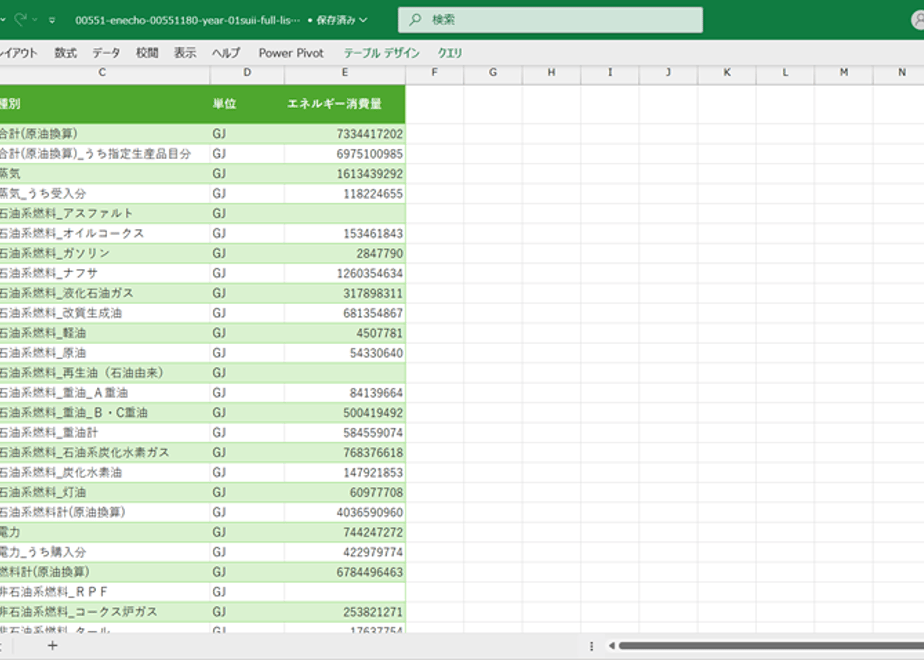Add a new sheet with plus icon
Viewport: 924px width, 660px height.
(52, 645)
